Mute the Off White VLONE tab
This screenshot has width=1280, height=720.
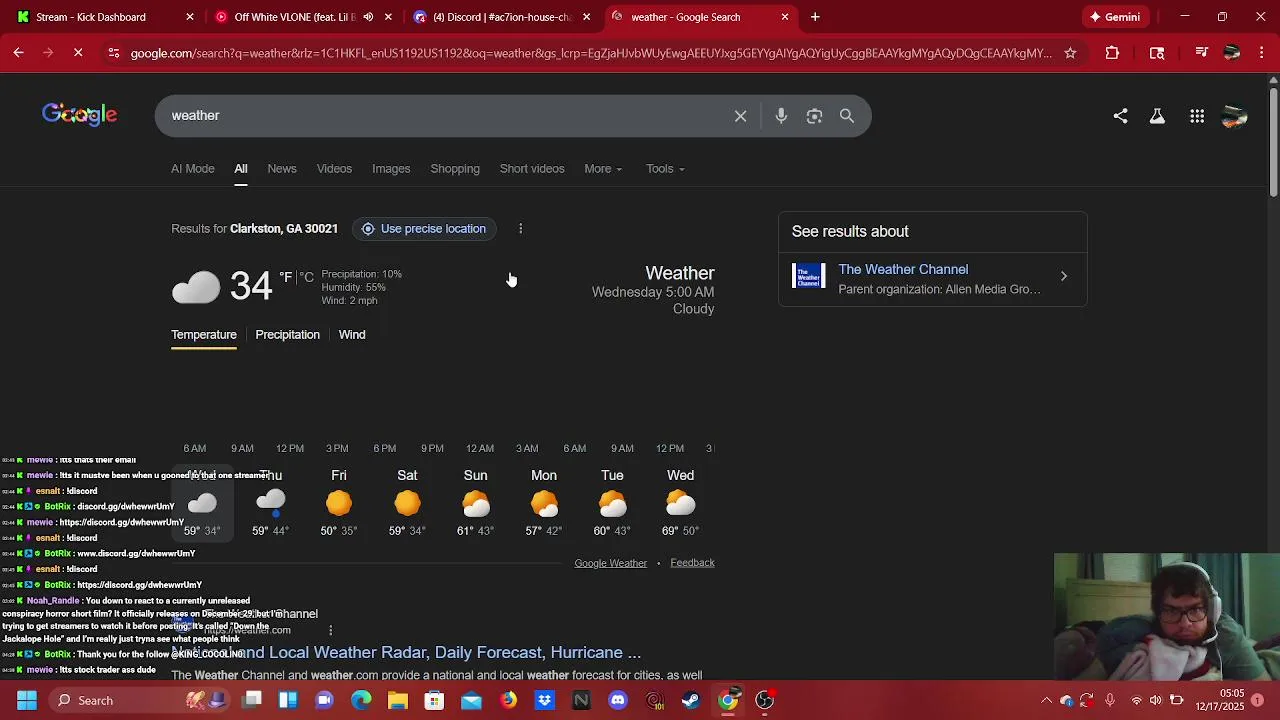coord(368,17)
